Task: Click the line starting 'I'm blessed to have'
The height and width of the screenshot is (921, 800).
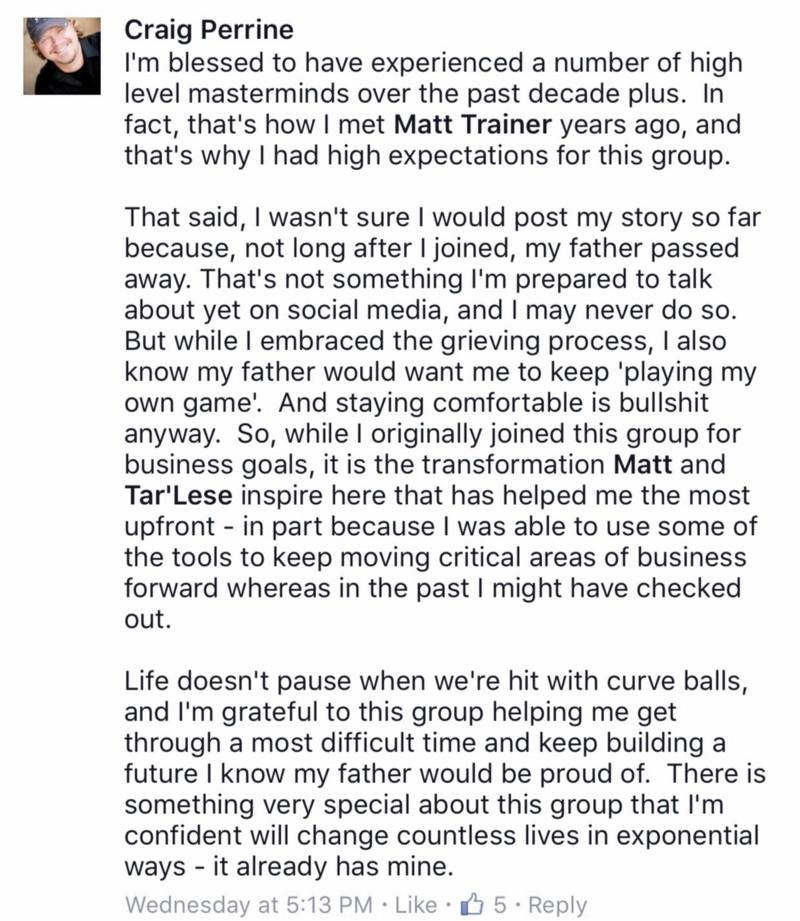Action: (x=433, y=63)
